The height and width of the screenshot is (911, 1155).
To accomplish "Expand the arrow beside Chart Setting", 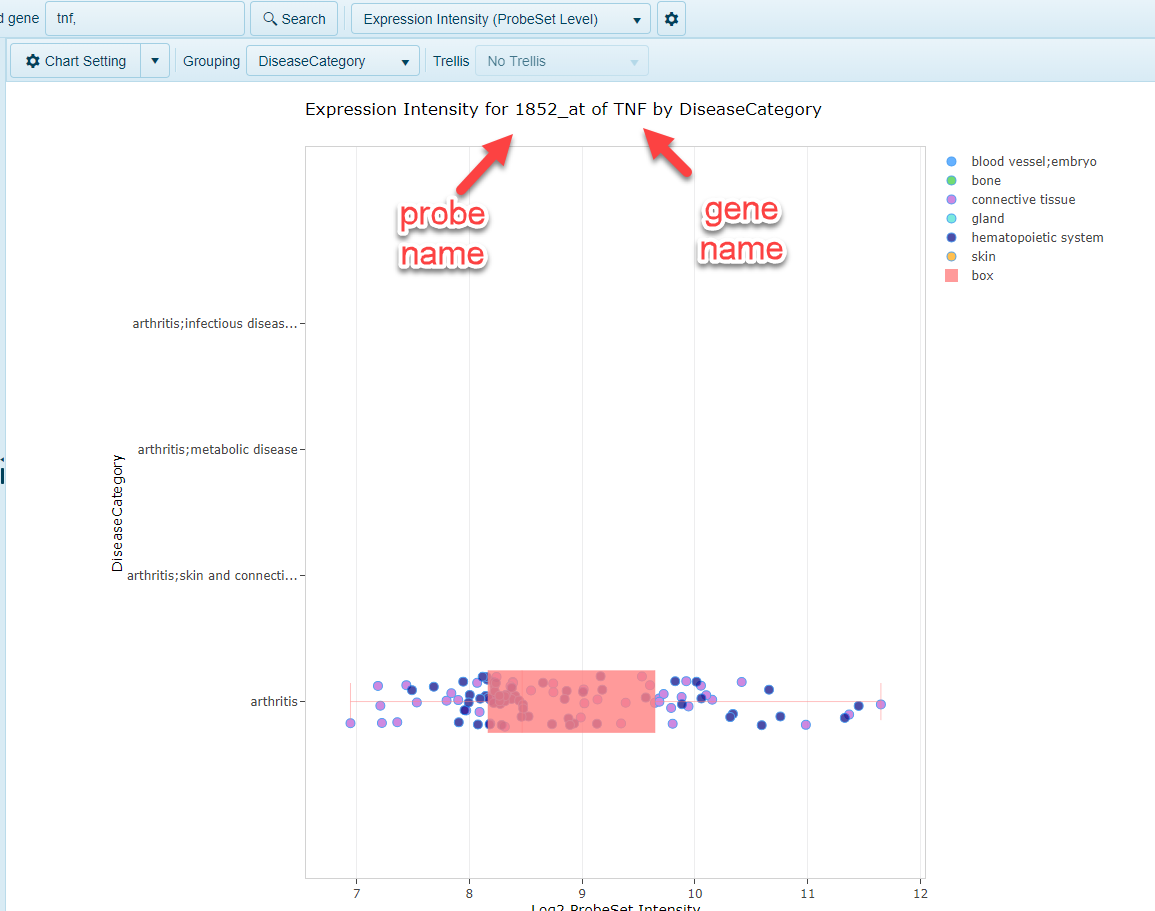I will point(155,60).
